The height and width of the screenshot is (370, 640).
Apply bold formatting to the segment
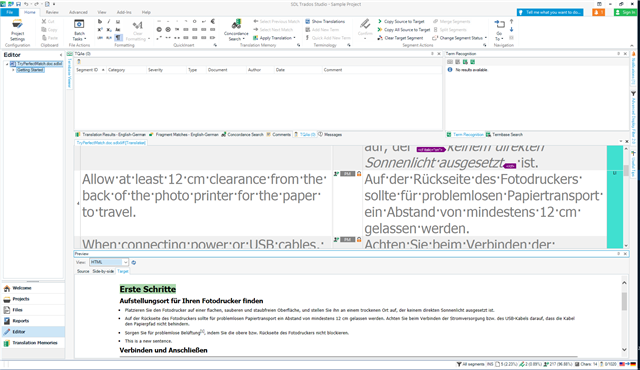click(100, 22)
